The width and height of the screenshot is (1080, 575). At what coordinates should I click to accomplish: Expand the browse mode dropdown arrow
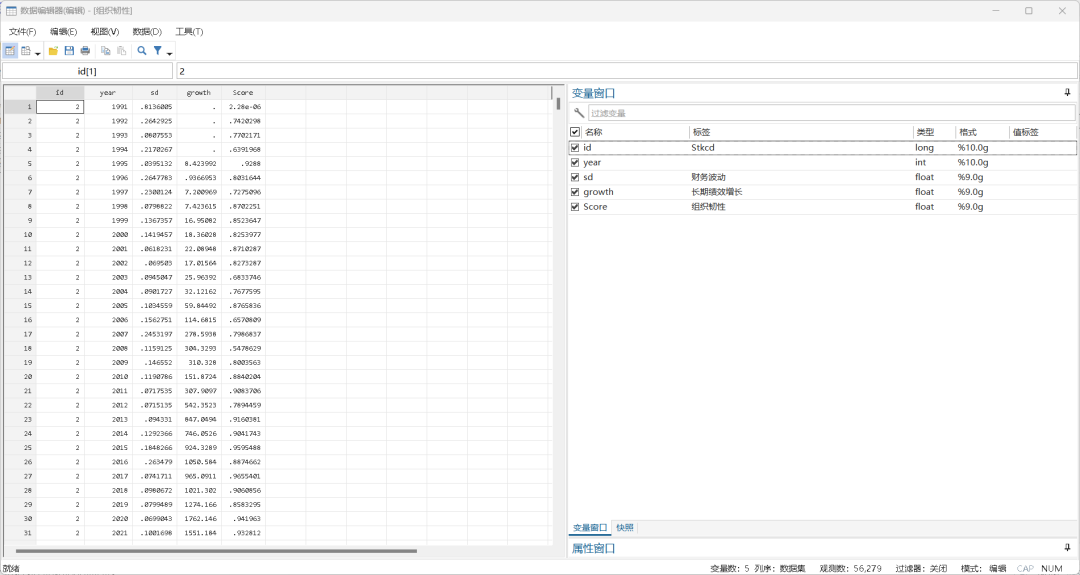(x=38, y=53)
